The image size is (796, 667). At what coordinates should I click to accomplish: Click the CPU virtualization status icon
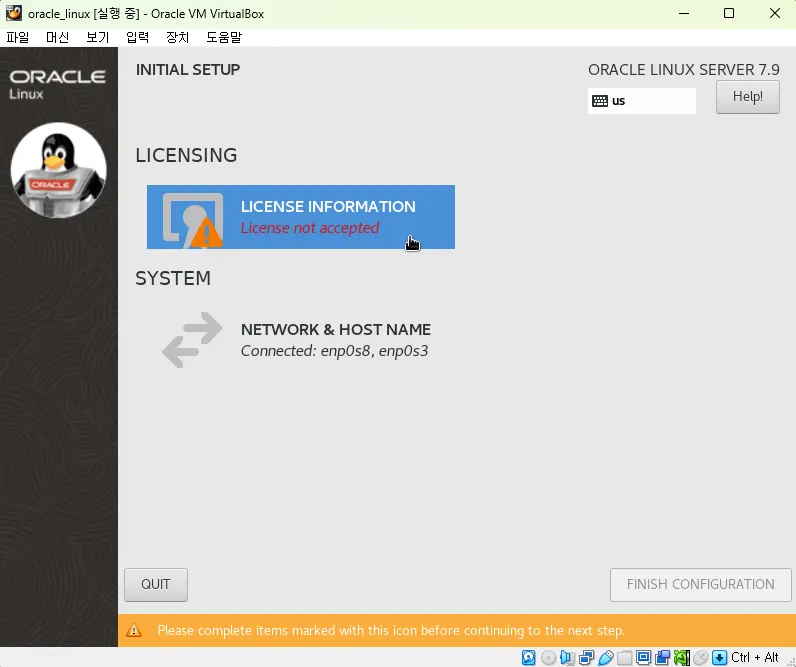(x=682, y=657)
